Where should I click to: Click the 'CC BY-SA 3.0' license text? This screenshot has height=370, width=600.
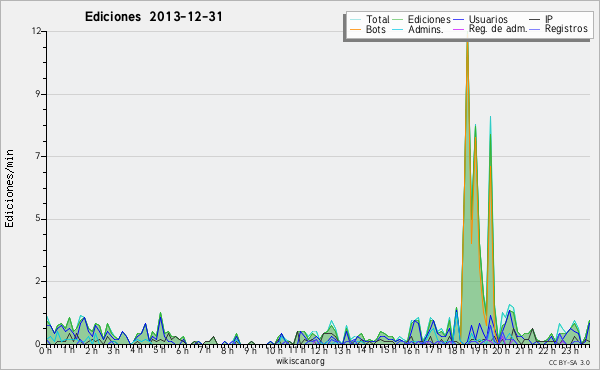(569, 363)
